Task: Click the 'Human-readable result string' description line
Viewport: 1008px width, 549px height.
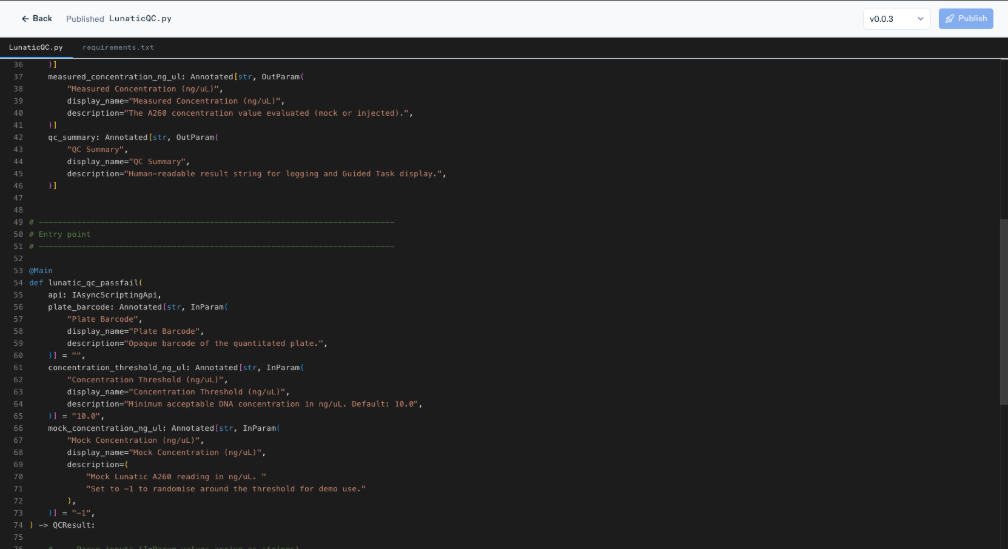Action: tap(256, 174)
